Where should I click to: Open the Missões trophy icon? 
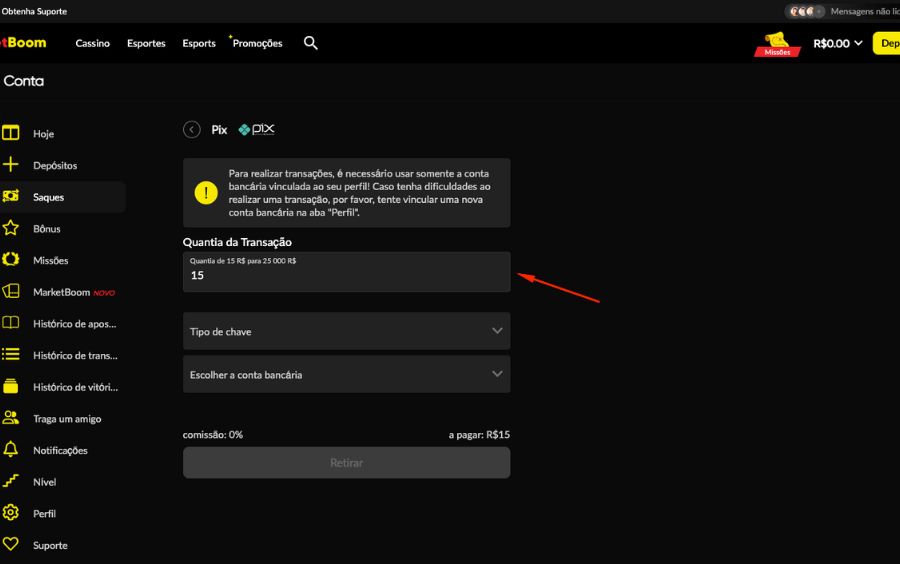click(x=777, y=44)
